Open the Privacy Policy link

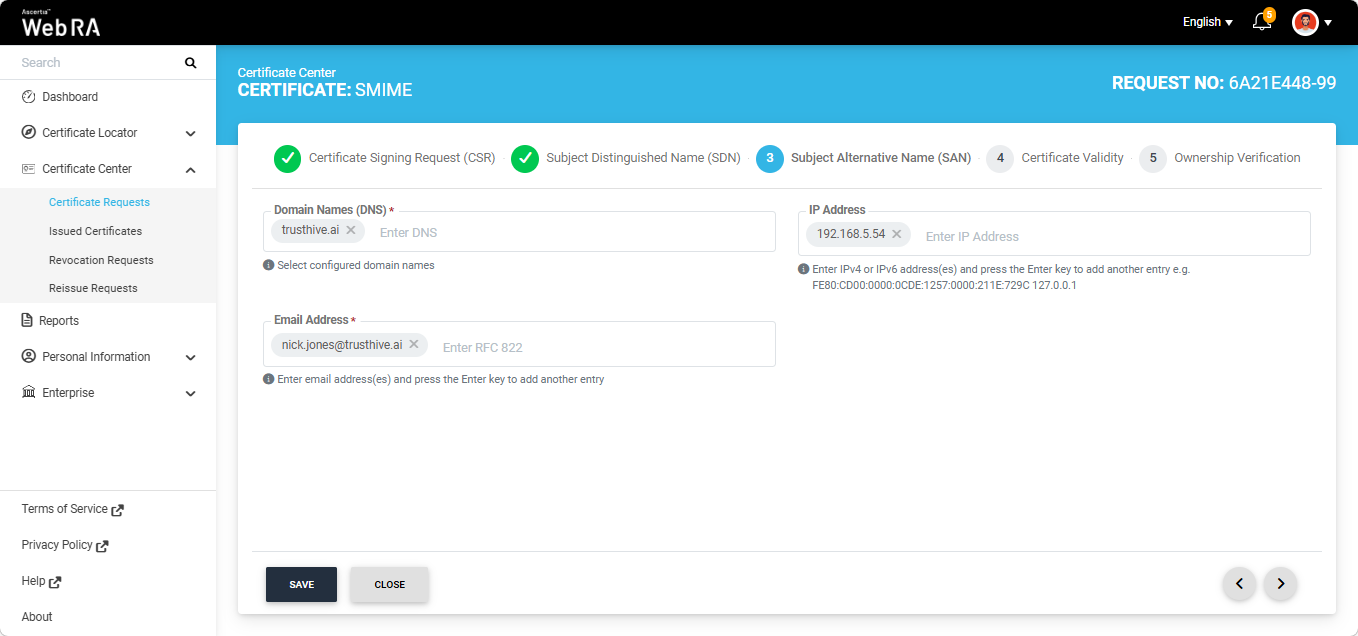(56, 545)
